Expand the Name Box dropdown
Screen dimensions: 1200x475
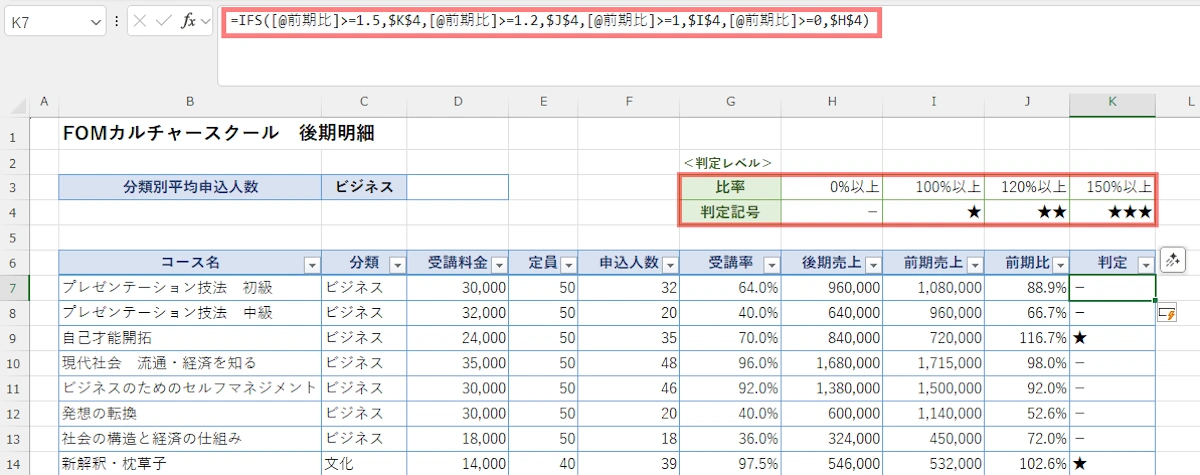(95, 21)
